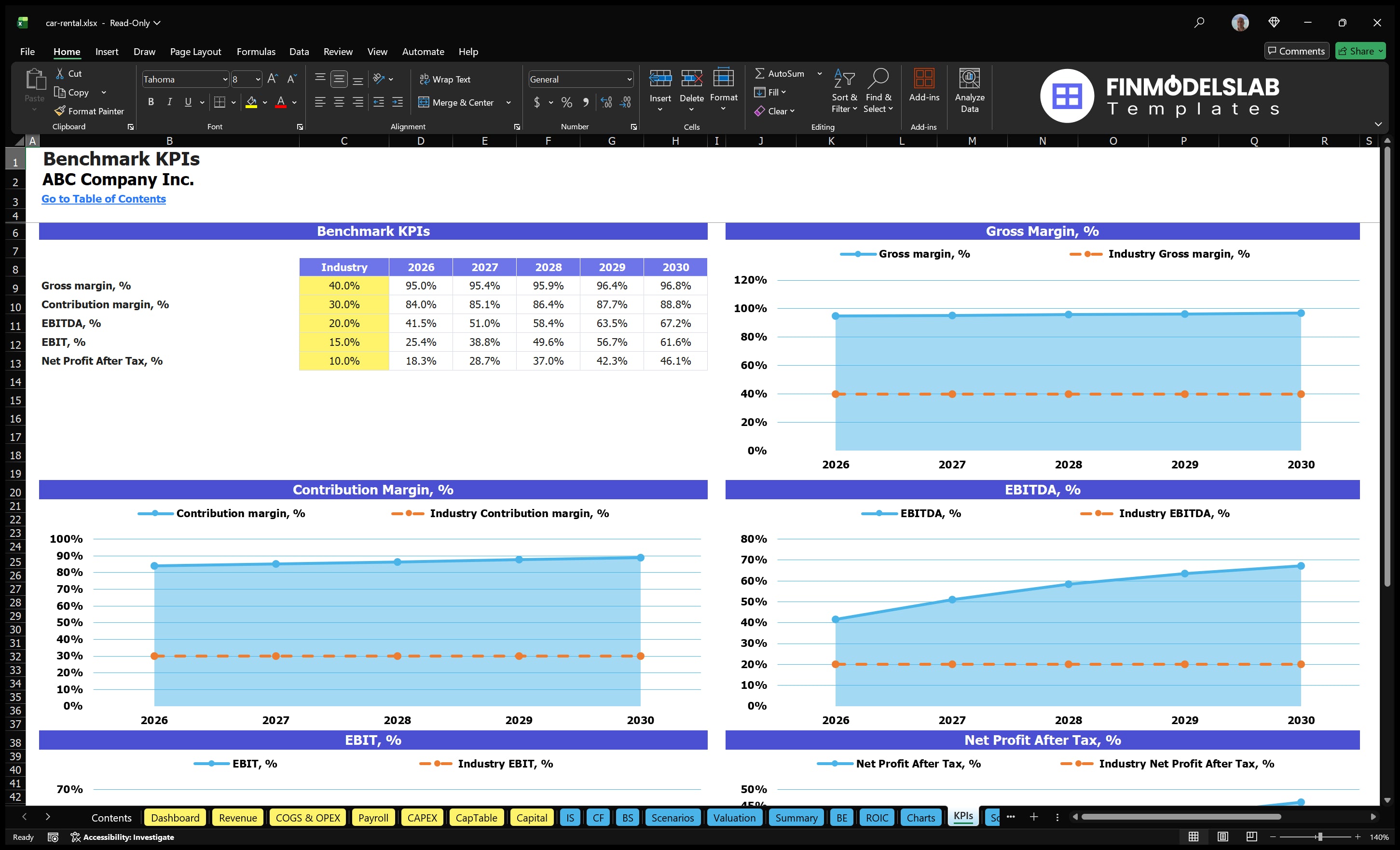Click the horizontal sheet scrollbar

click(1182, 817)
